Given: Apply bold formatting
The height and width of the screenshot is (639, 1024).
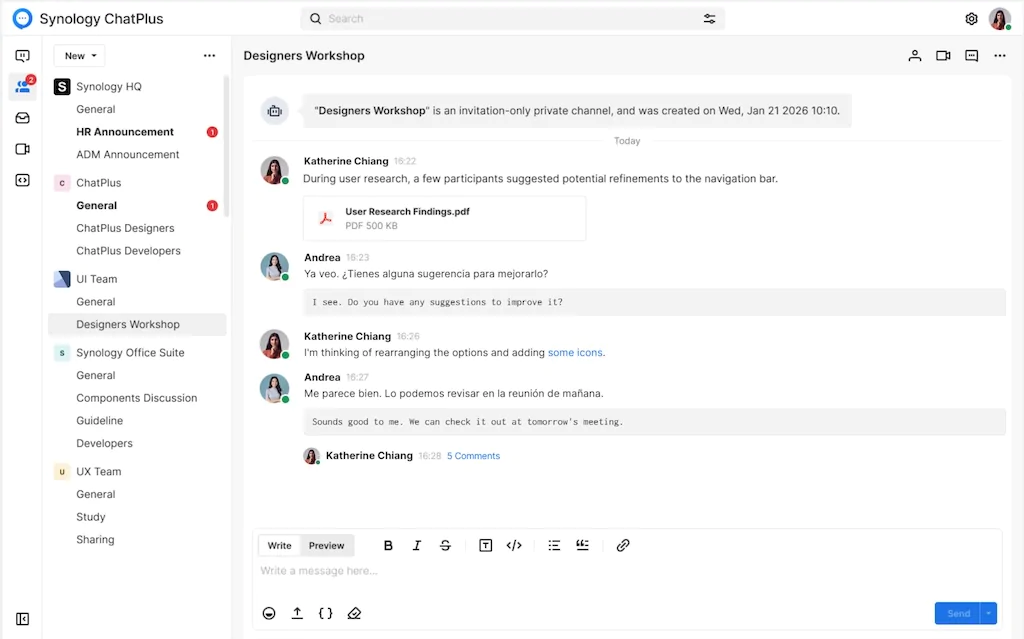Looking at the screenshot, I should click(388, 546).
